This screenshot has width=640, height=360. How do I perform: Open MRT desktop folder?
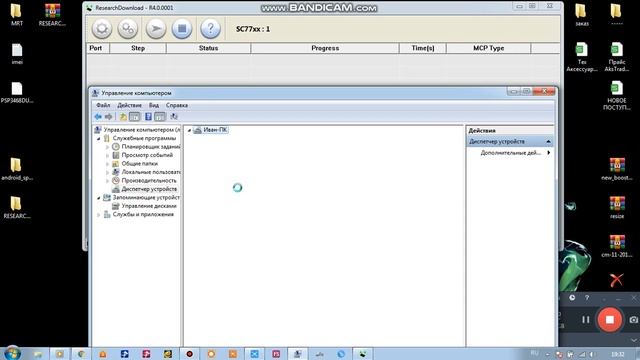16,15
